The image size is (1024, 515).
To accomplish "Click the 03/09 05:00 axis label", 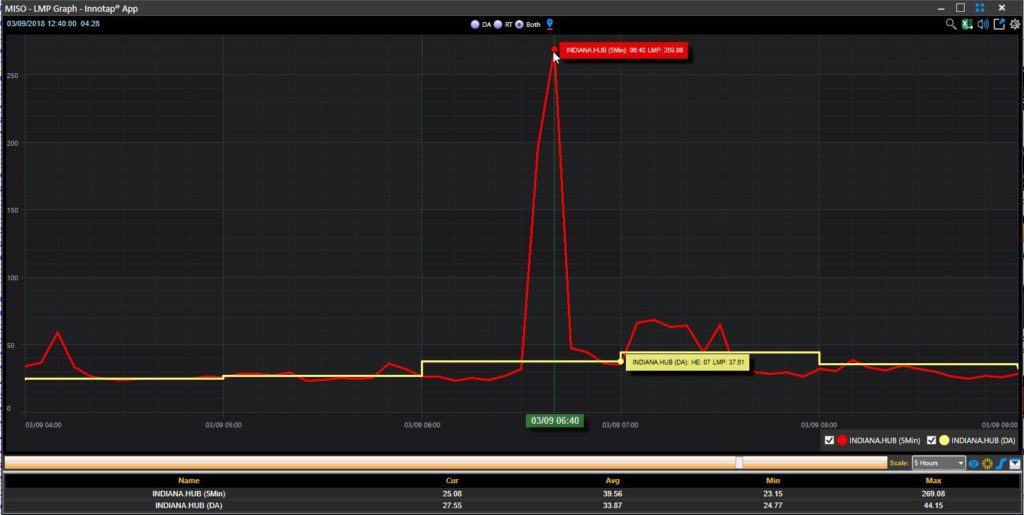I will (x=223, y=425).
